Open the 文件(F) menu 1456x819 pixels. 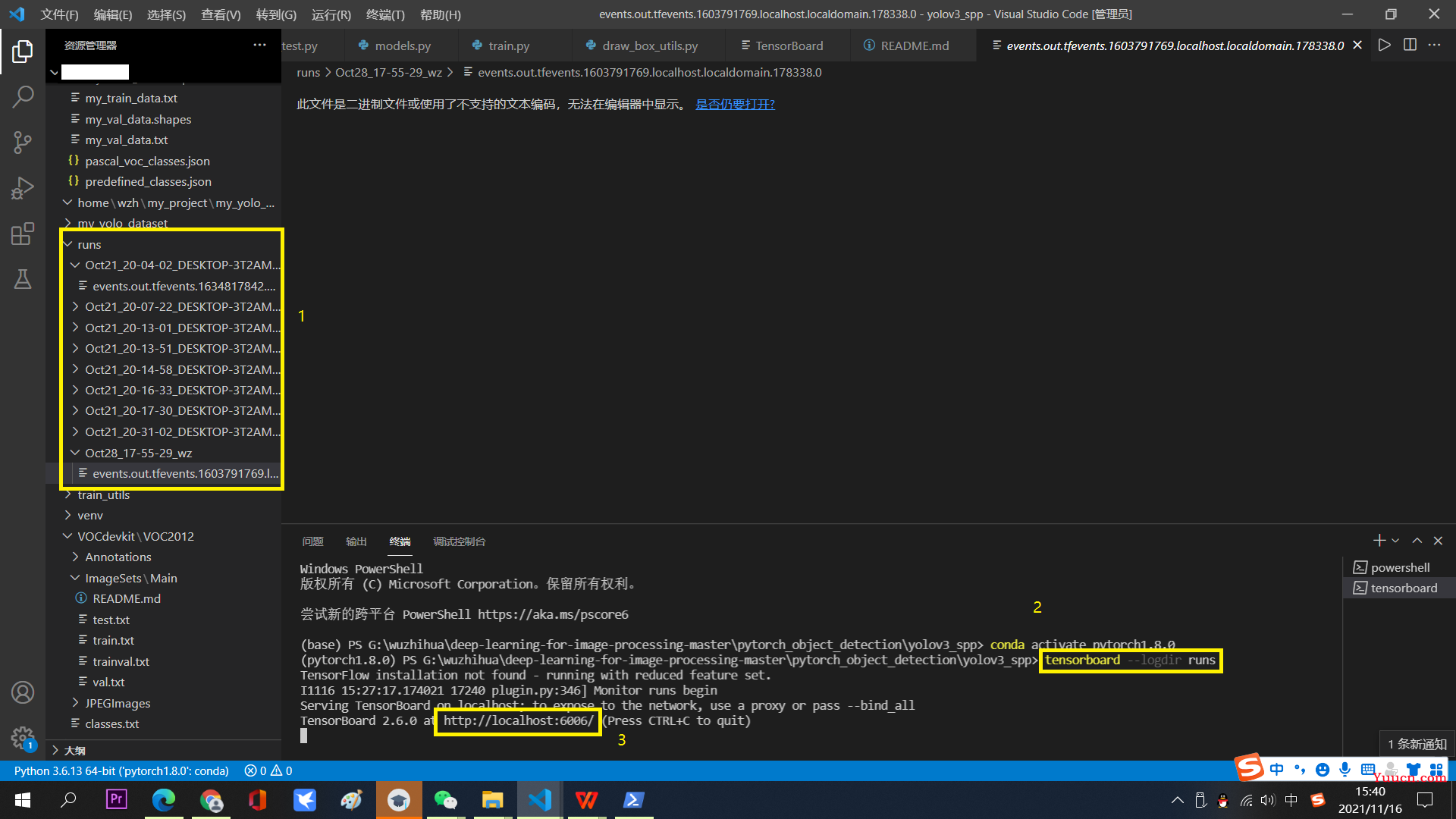[59, 14]
